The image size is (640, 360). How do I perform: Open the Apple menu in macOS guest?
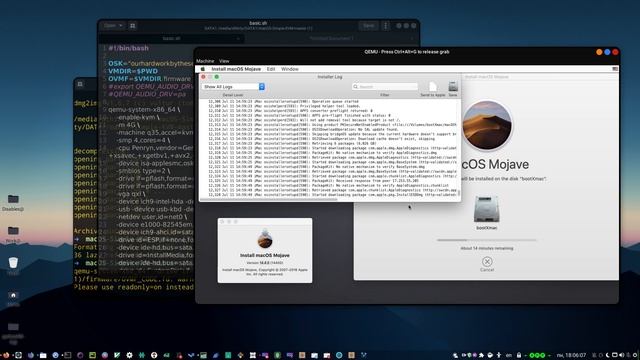203,69
